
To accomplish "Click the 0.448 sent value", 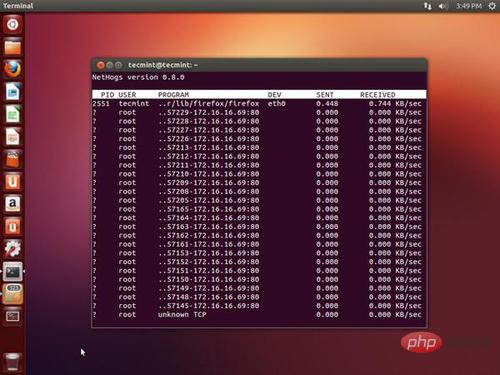I will (327, 104).
